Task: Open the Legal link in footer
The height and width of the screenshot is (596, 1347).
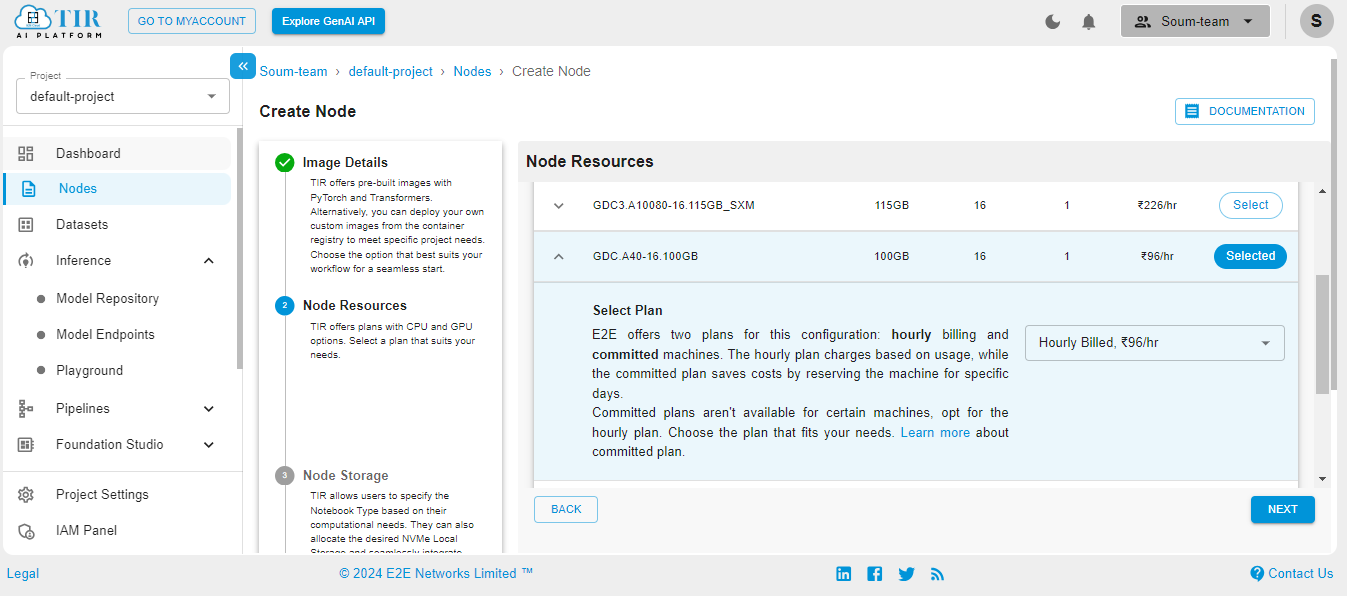Action: click(x=23, y=574)
